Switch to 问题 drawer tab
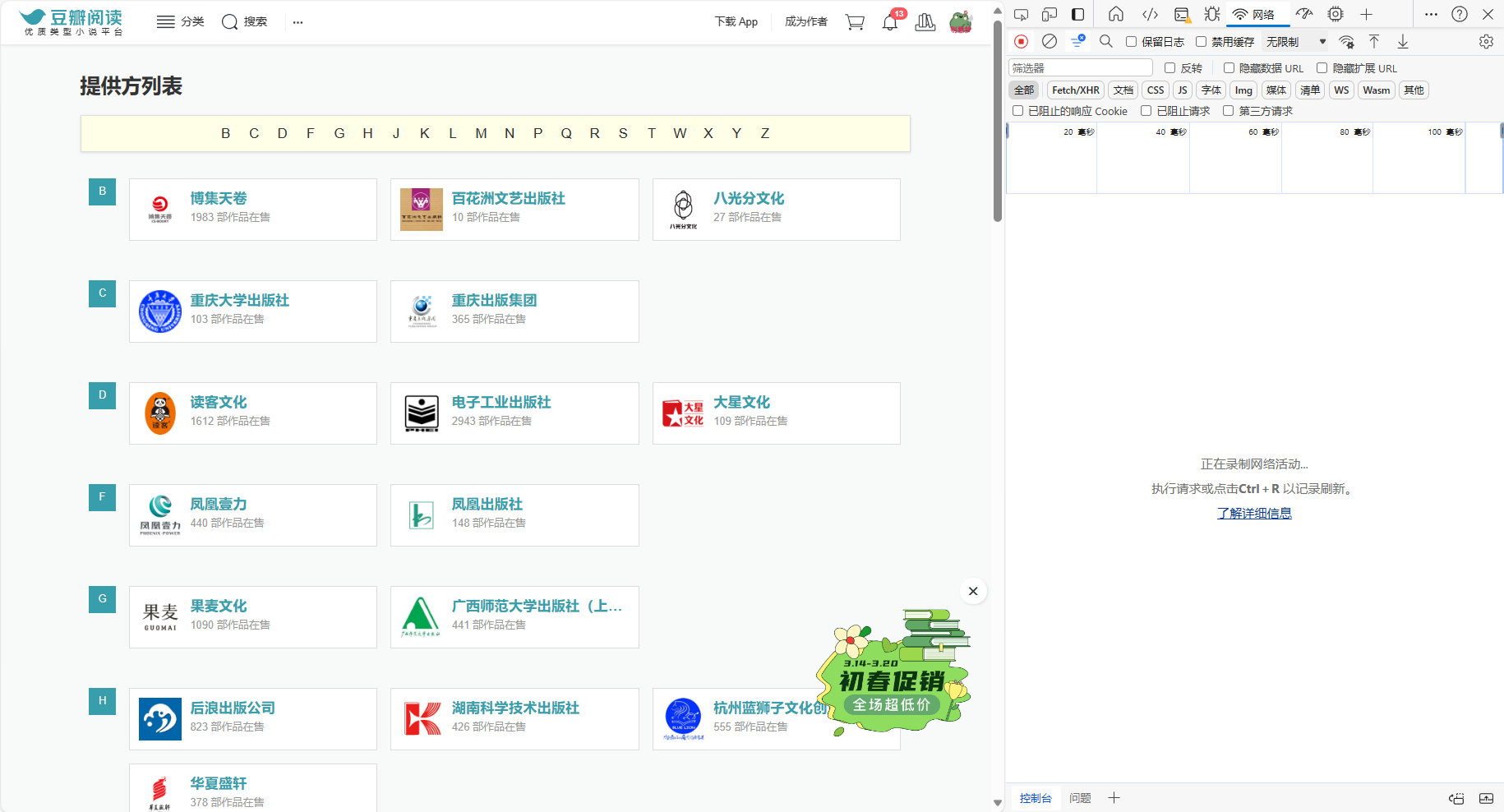Viewport: 1504px width, 812px height. (1080, 798)
